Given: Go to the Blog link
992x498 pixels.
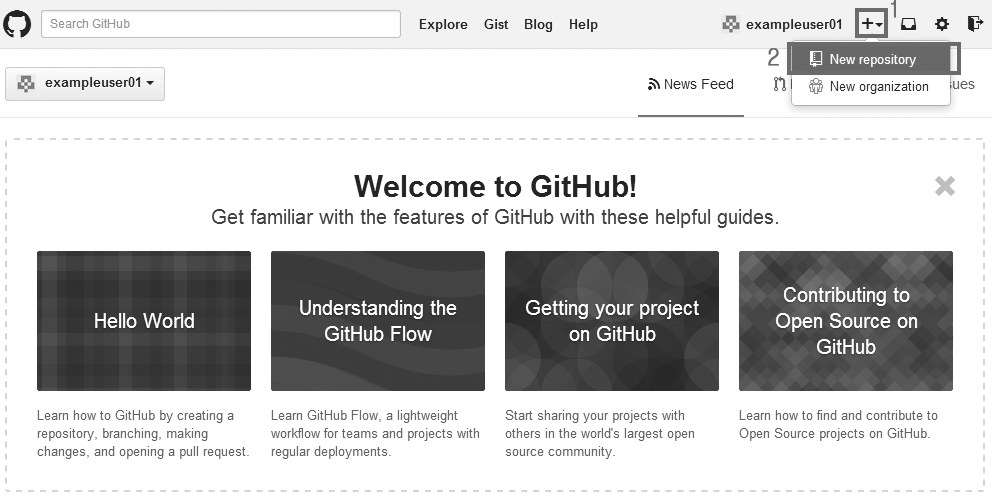Looking at the screenshot, I should tap(538, 24).
